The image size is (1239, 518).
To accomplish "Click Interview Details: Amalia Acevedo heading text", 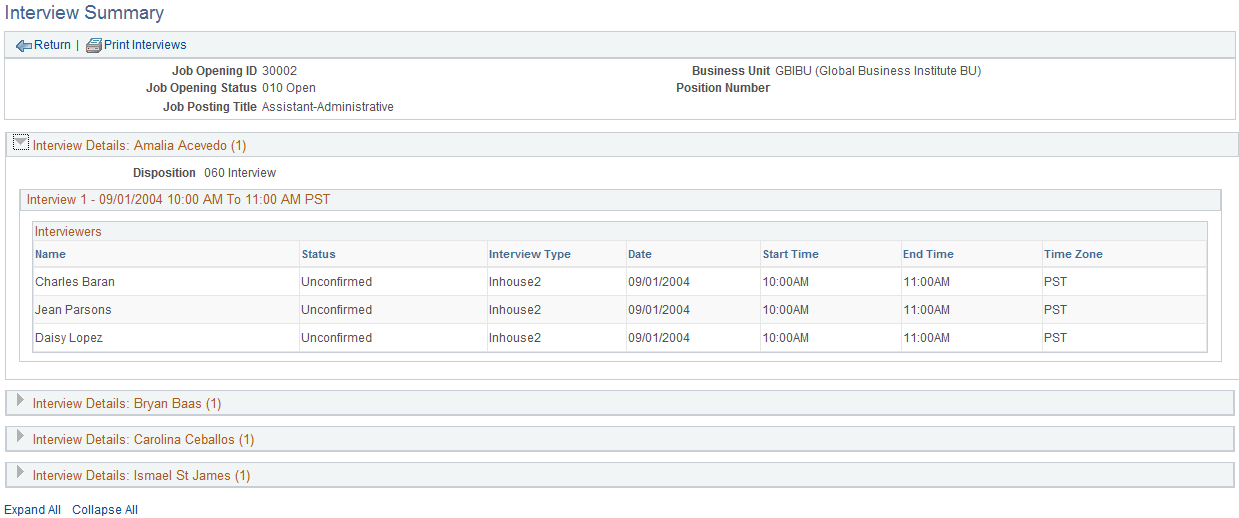I will 139,146.
